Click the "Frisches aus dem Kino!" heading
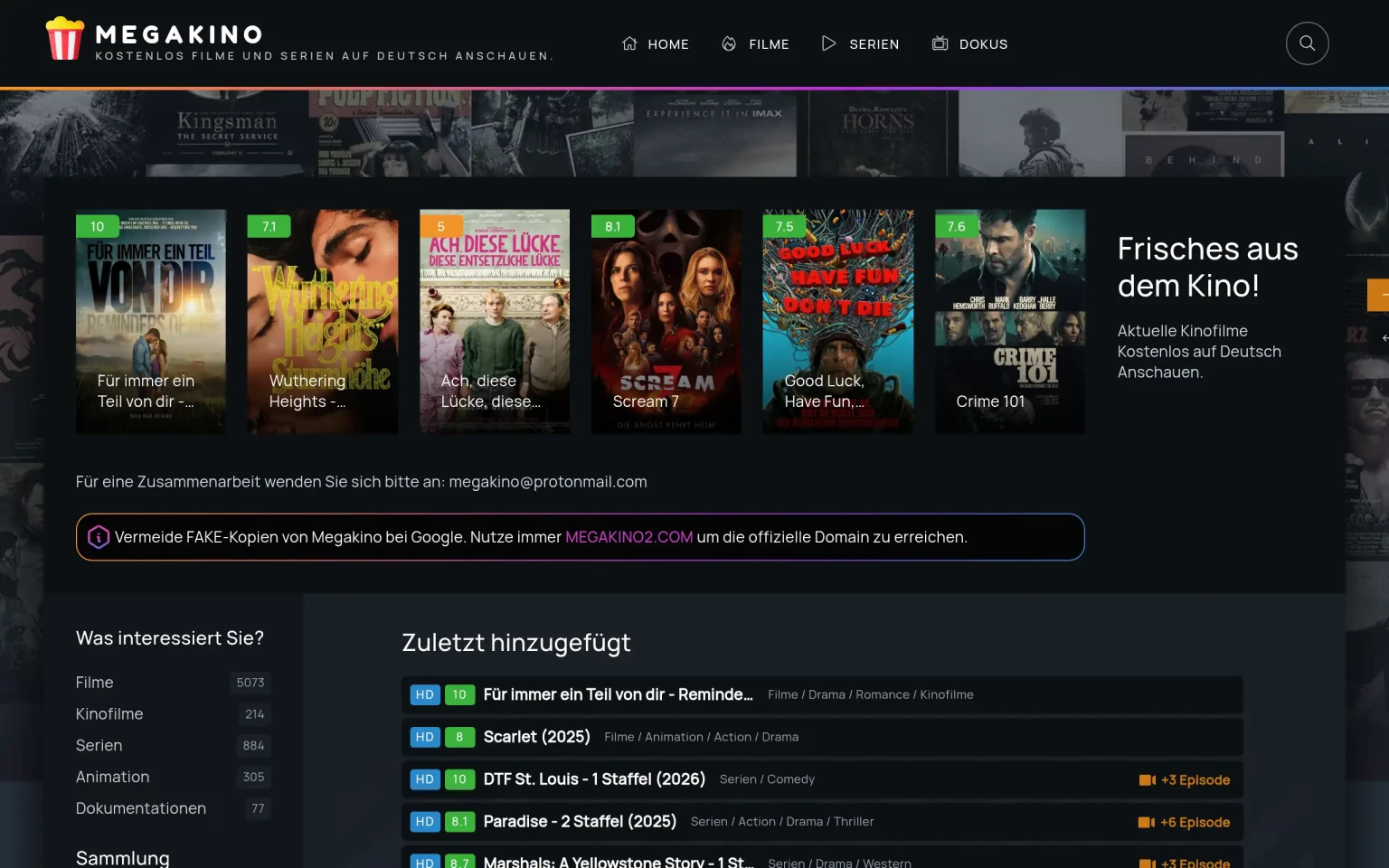This screenshot has height=868, width=1389. point(1208,267)
